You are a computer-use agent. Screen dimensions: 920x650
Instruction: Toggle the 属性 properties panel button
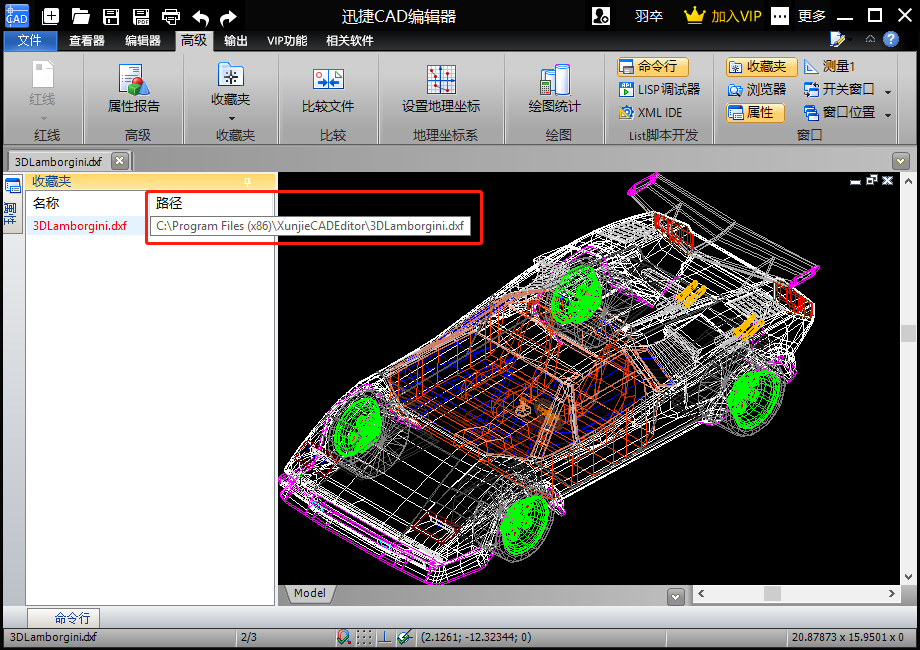pos(755,112)
